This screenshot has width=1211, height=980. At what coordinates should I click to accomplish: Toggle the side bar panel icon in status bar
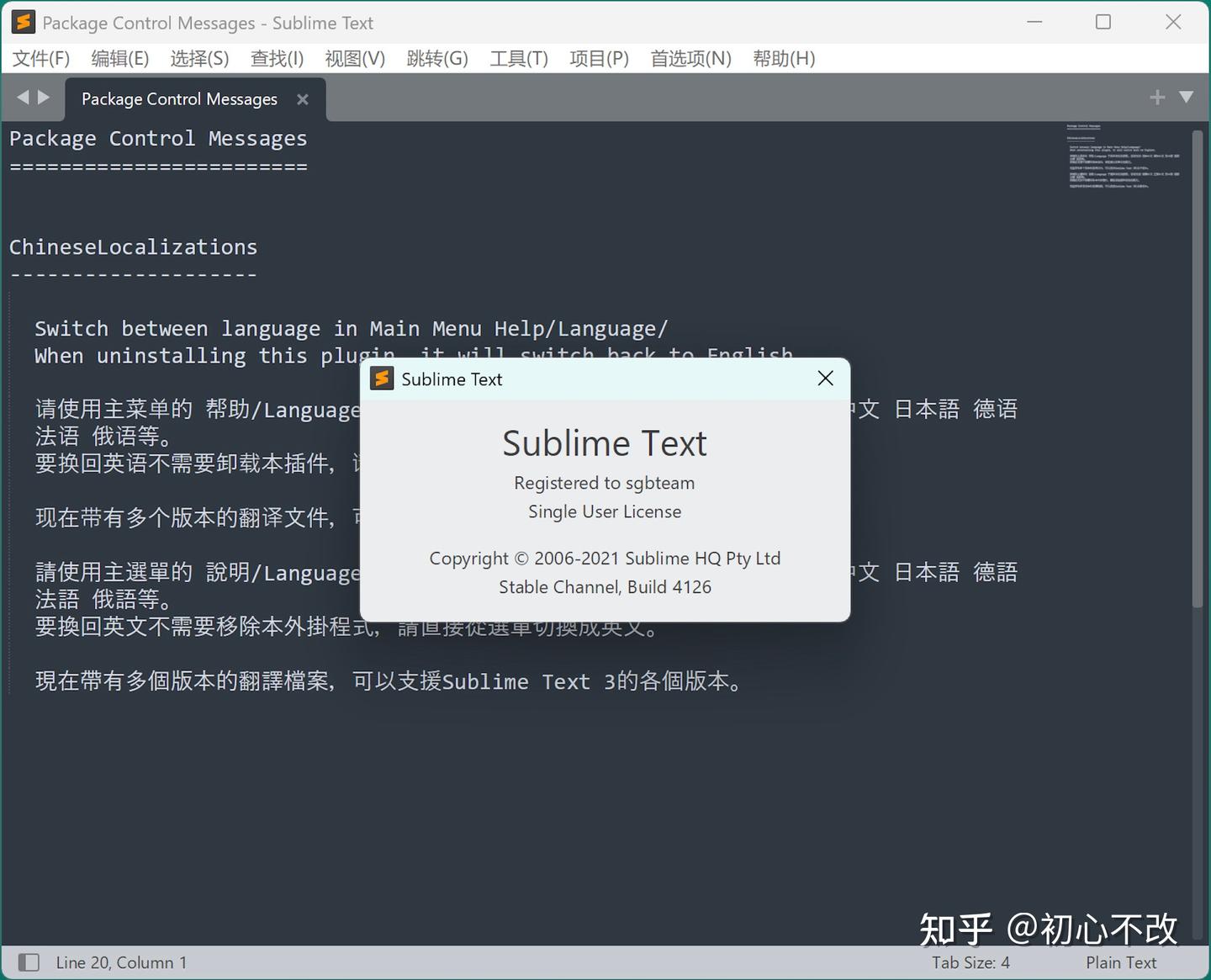pyautogui.click(x=28, y=961)
